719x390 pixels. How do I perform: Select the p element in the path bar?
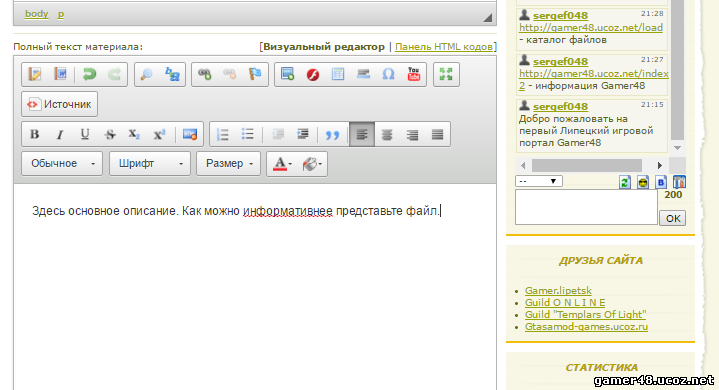tap(61, 14)
